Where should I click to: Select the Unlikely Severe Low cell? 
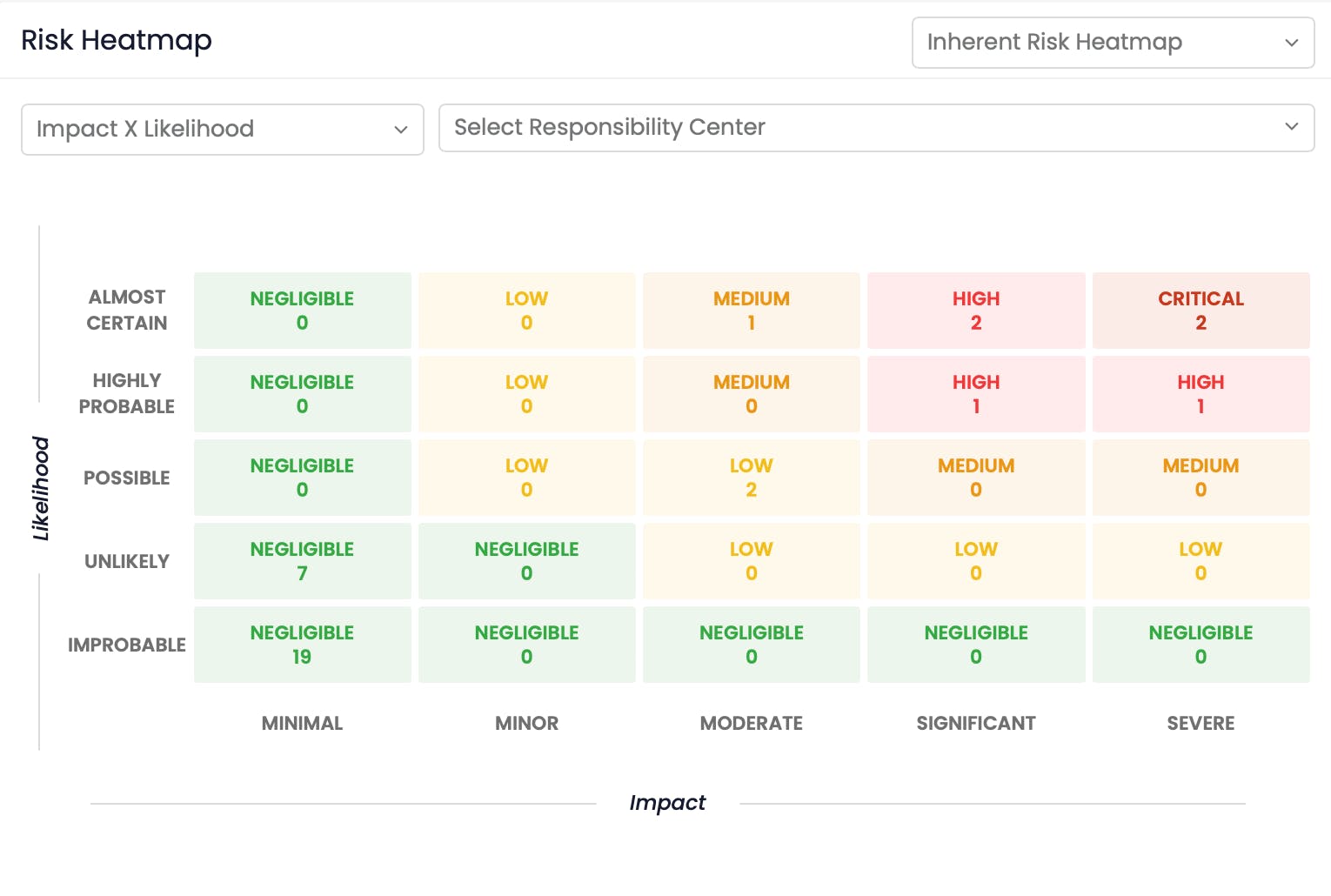click(x=1201, y=561)
